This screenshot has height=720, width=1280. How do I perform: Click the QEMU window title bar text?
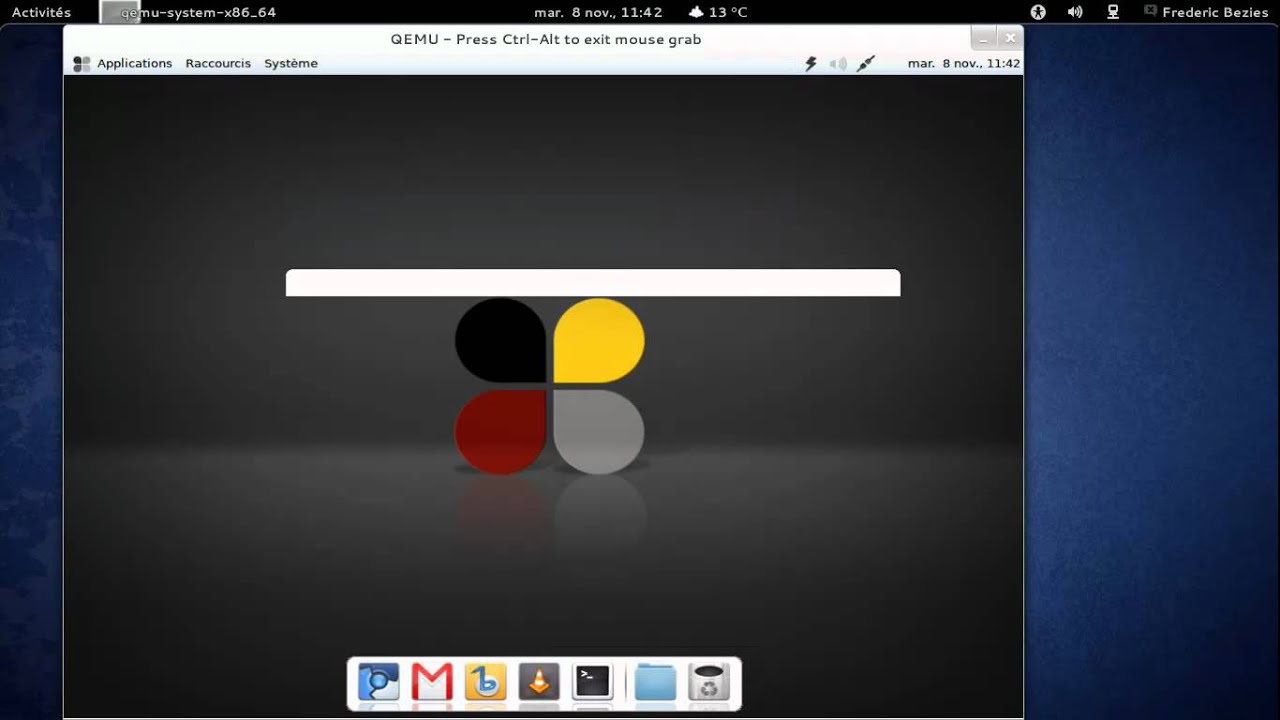tap(546, 39)
